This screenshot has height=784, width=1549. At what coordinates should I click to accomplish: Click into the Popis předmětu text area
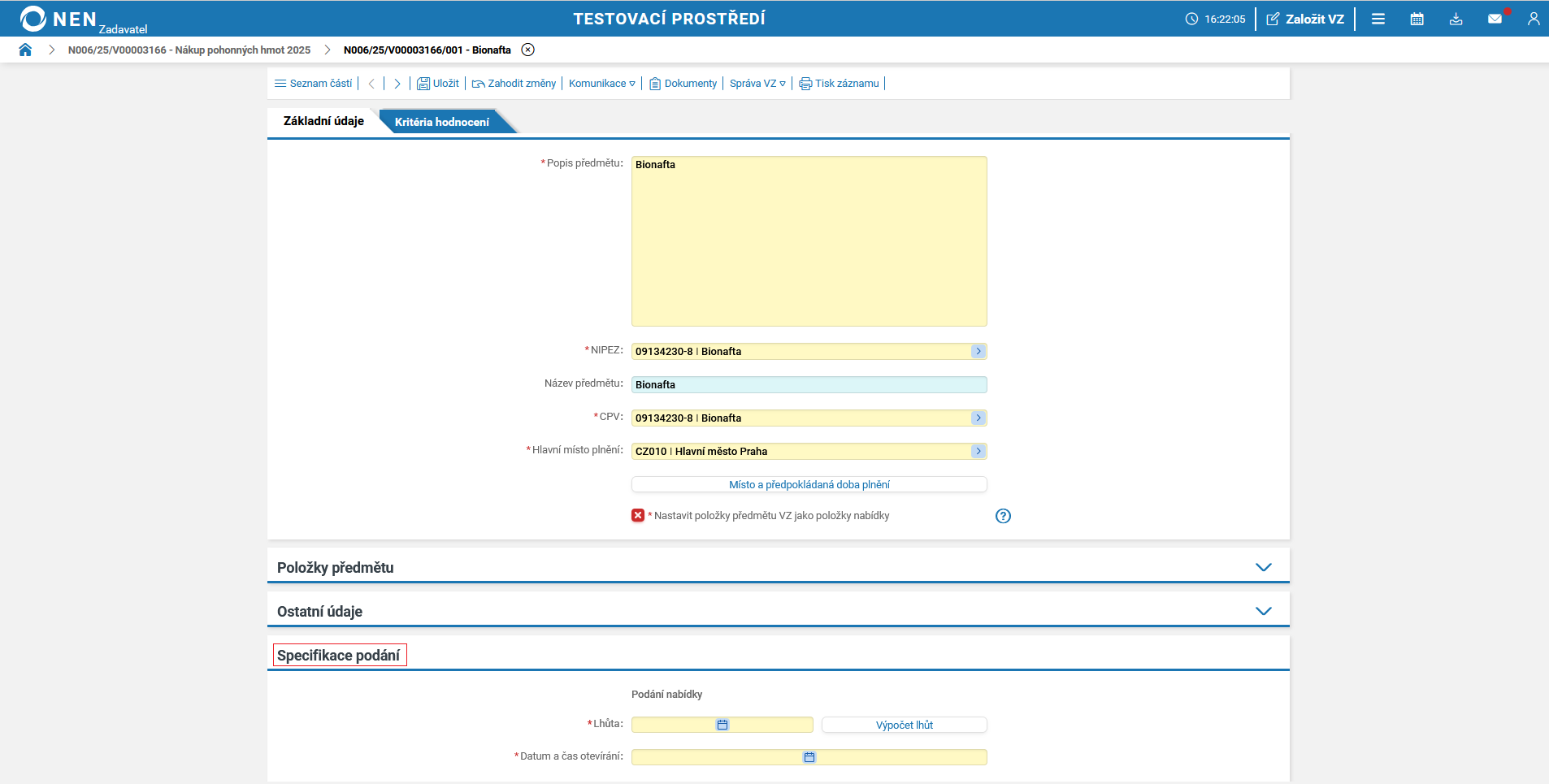click(809, 241)
